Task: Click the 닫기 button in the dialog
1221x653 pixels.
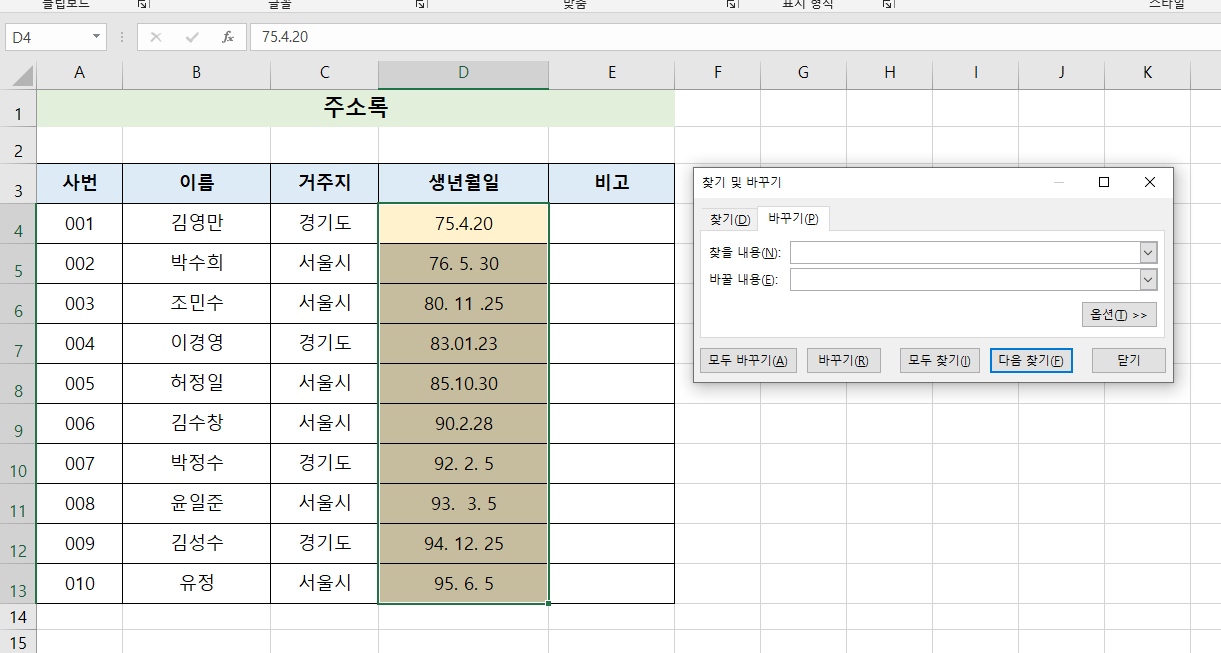Action: point(1128,361)
